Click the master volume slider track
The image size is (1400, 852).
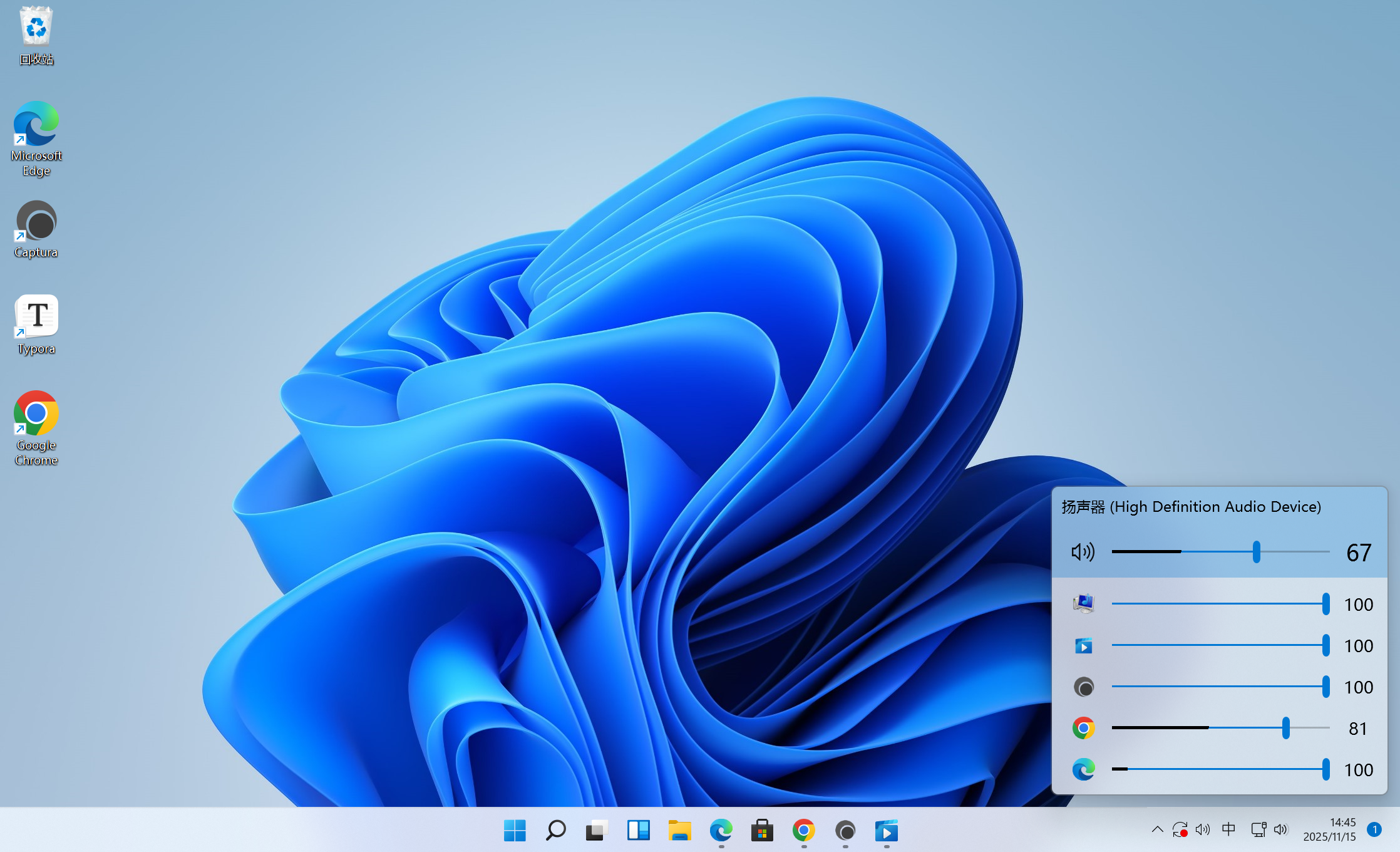click(1220, 552)
